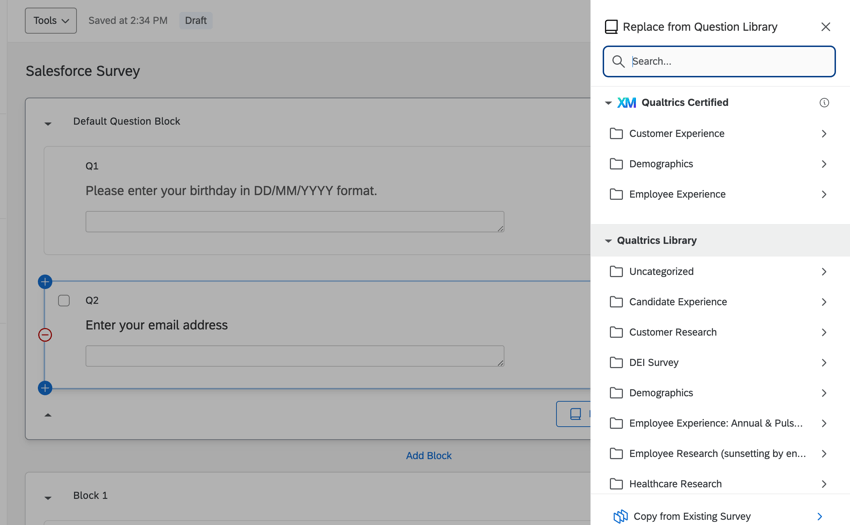Click the search magnifier icon
The height and width of the screenshot is (525, 850).
pos(619,62)
